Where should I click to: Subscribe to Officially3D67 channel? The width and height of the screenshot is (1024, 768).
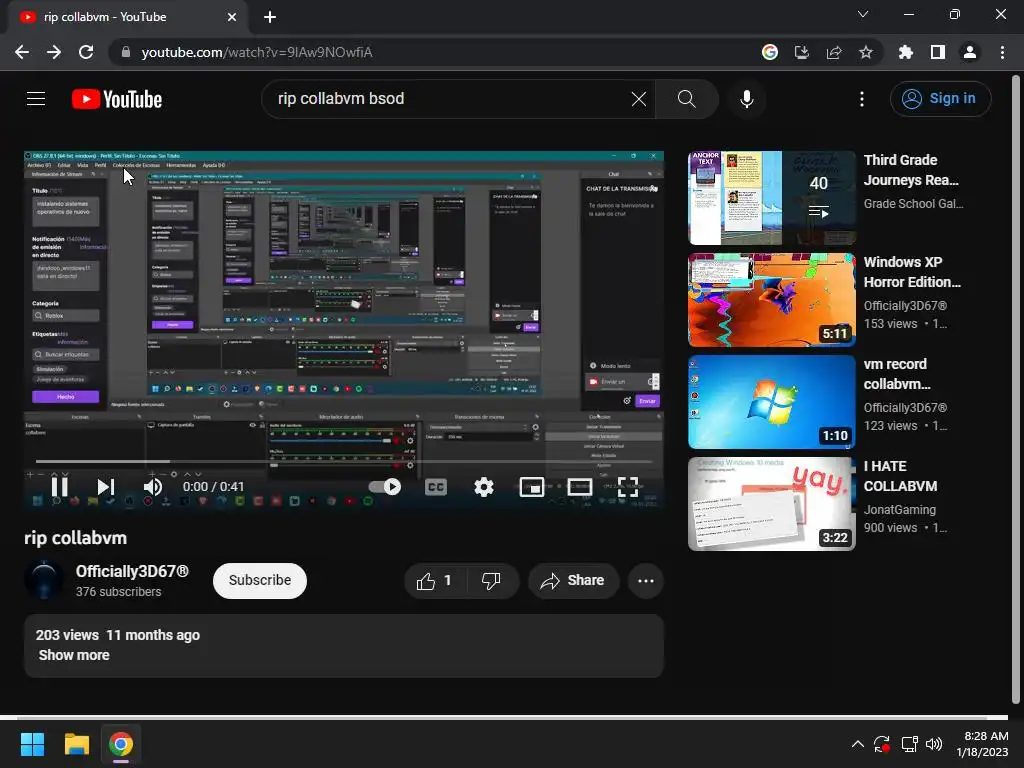tap(259, 580)
